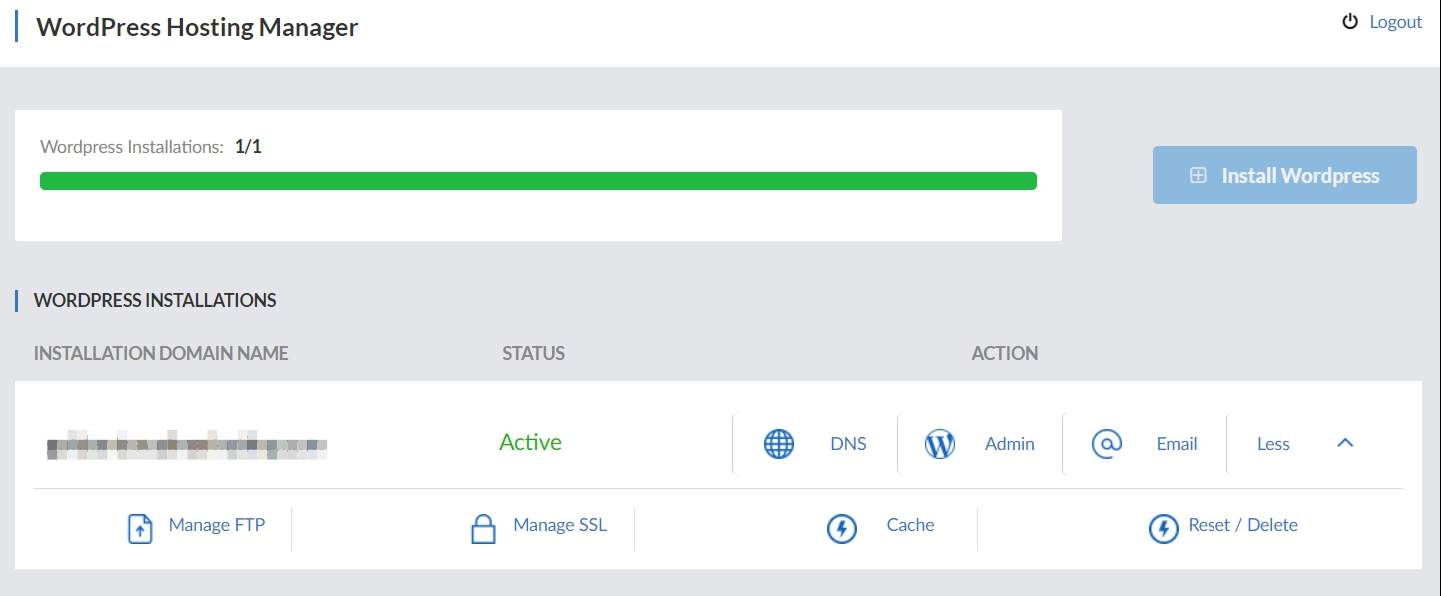The height and width of the screenshot is (596, 1441).
Task: Open Manage SSL
Action: coord(560,525)
